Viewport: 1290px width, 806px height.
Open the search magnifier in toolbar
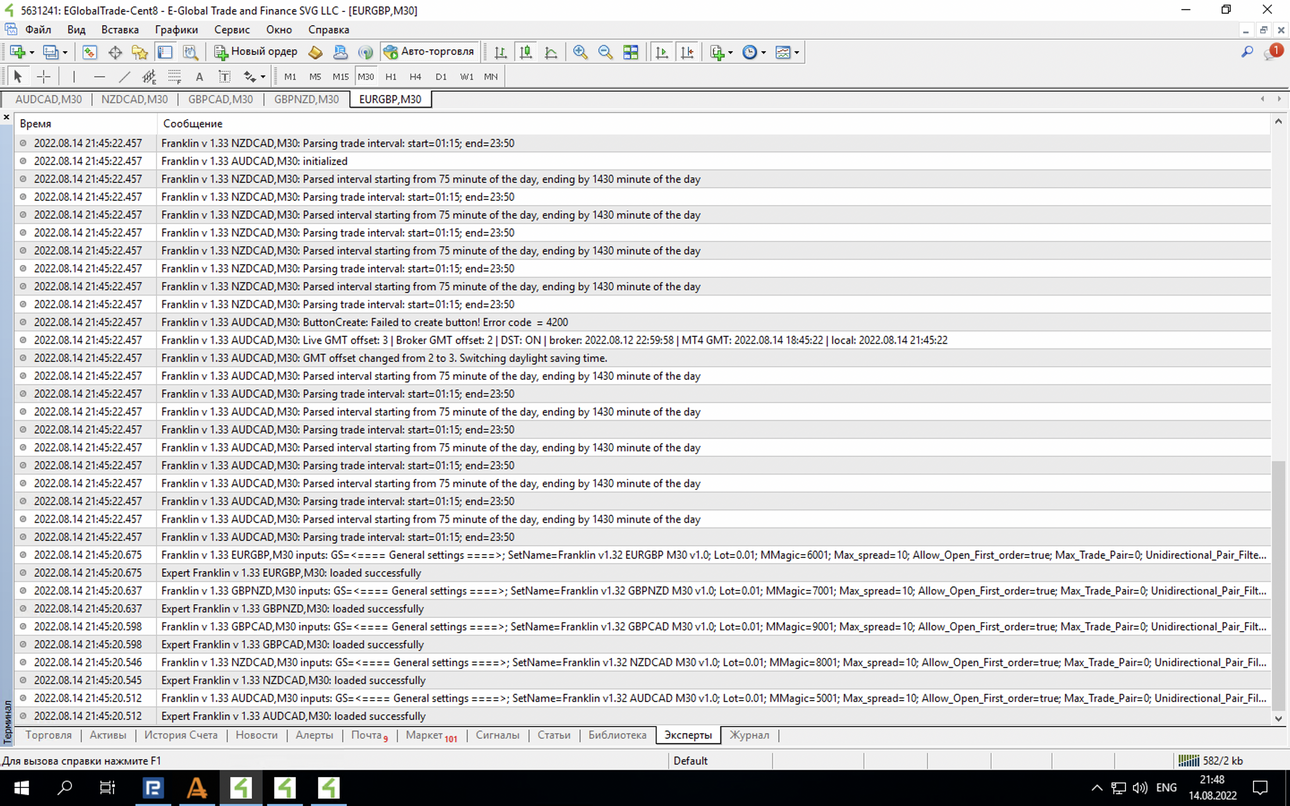click(1247, 52)
